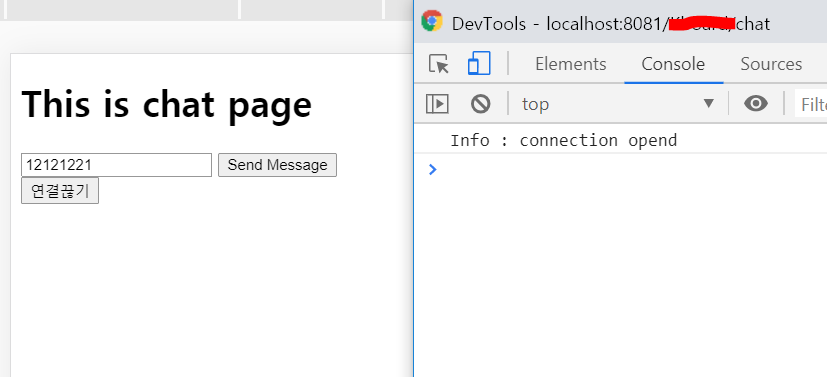Clear console with the ban icon
Image resolution: width=827 pixels, height=377 pixels.
coord(480,104)
